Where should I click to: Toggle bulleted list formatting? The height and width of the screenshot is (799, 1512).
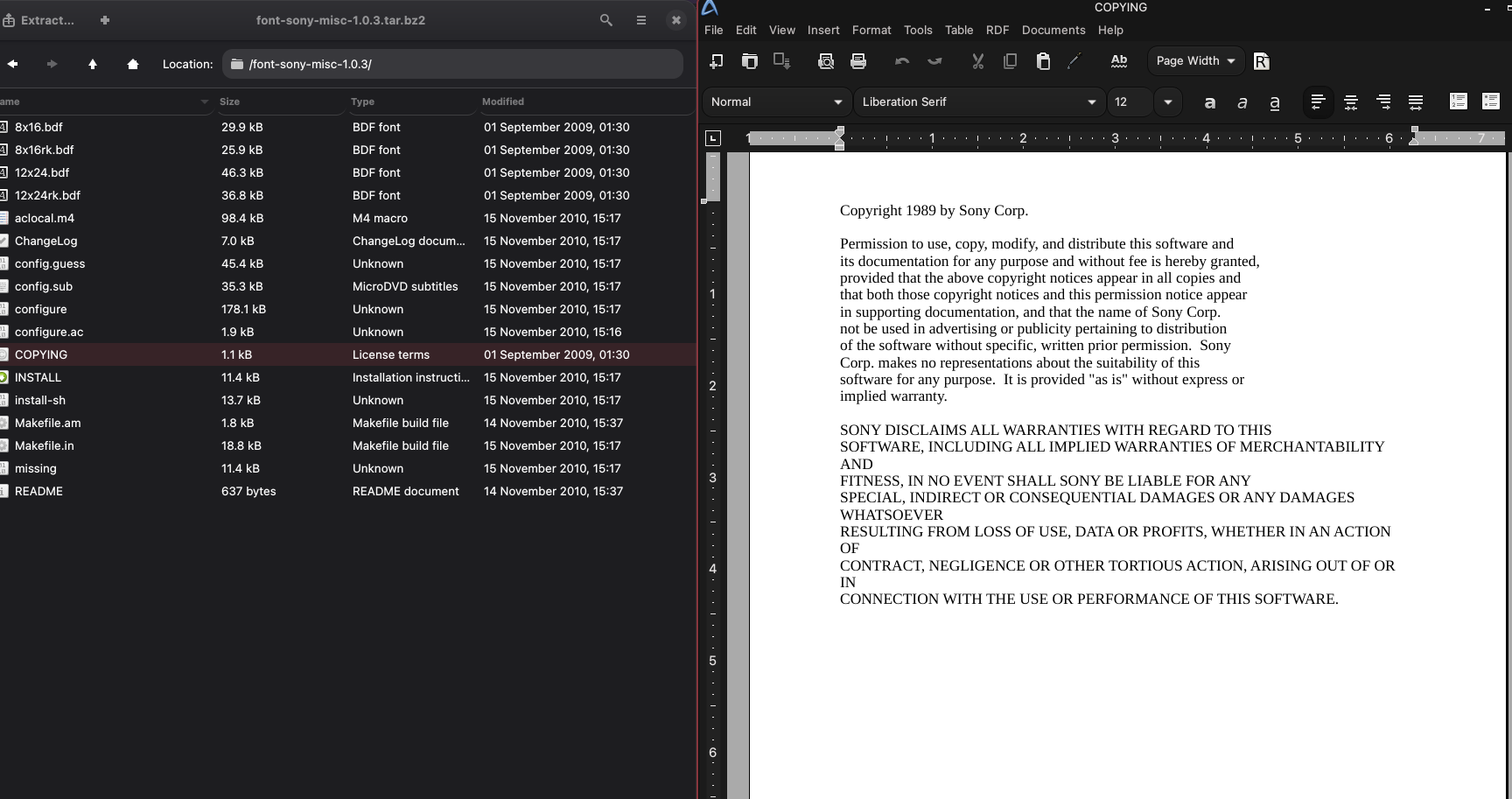click(1491, 102)
